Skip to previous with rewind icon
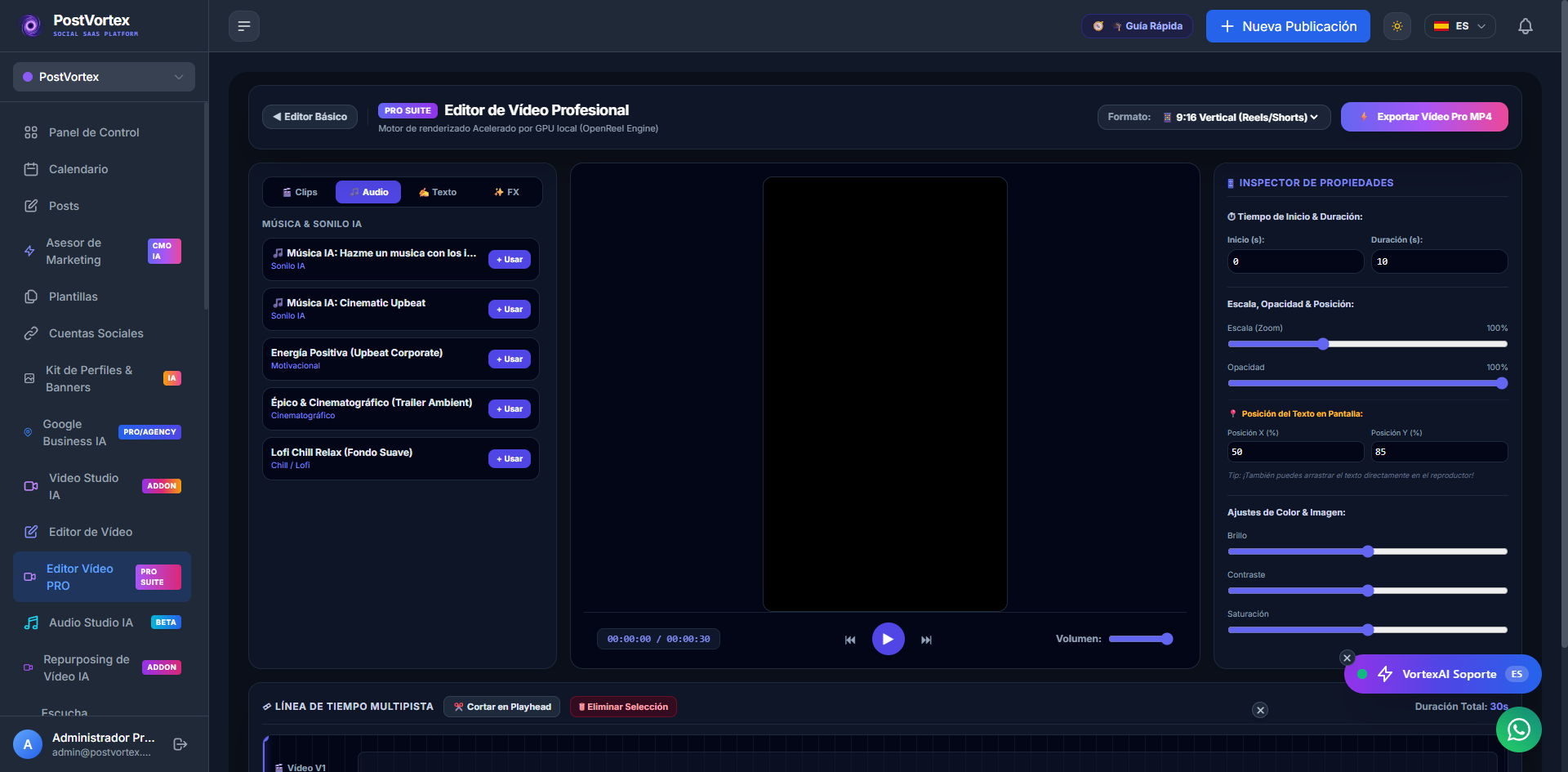Screen dimensions: 1568x772 (x=850, y=640)
